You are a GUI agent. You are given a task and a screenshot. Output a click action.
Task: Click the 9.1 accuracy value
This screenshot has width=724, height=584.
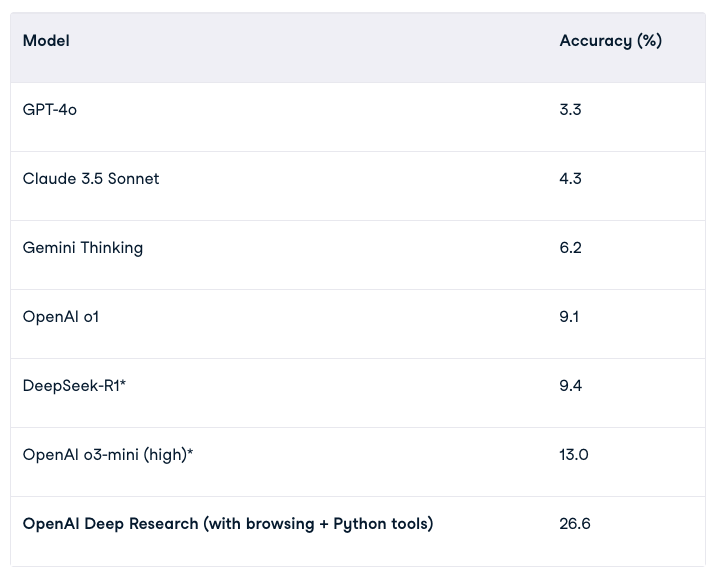569,317
